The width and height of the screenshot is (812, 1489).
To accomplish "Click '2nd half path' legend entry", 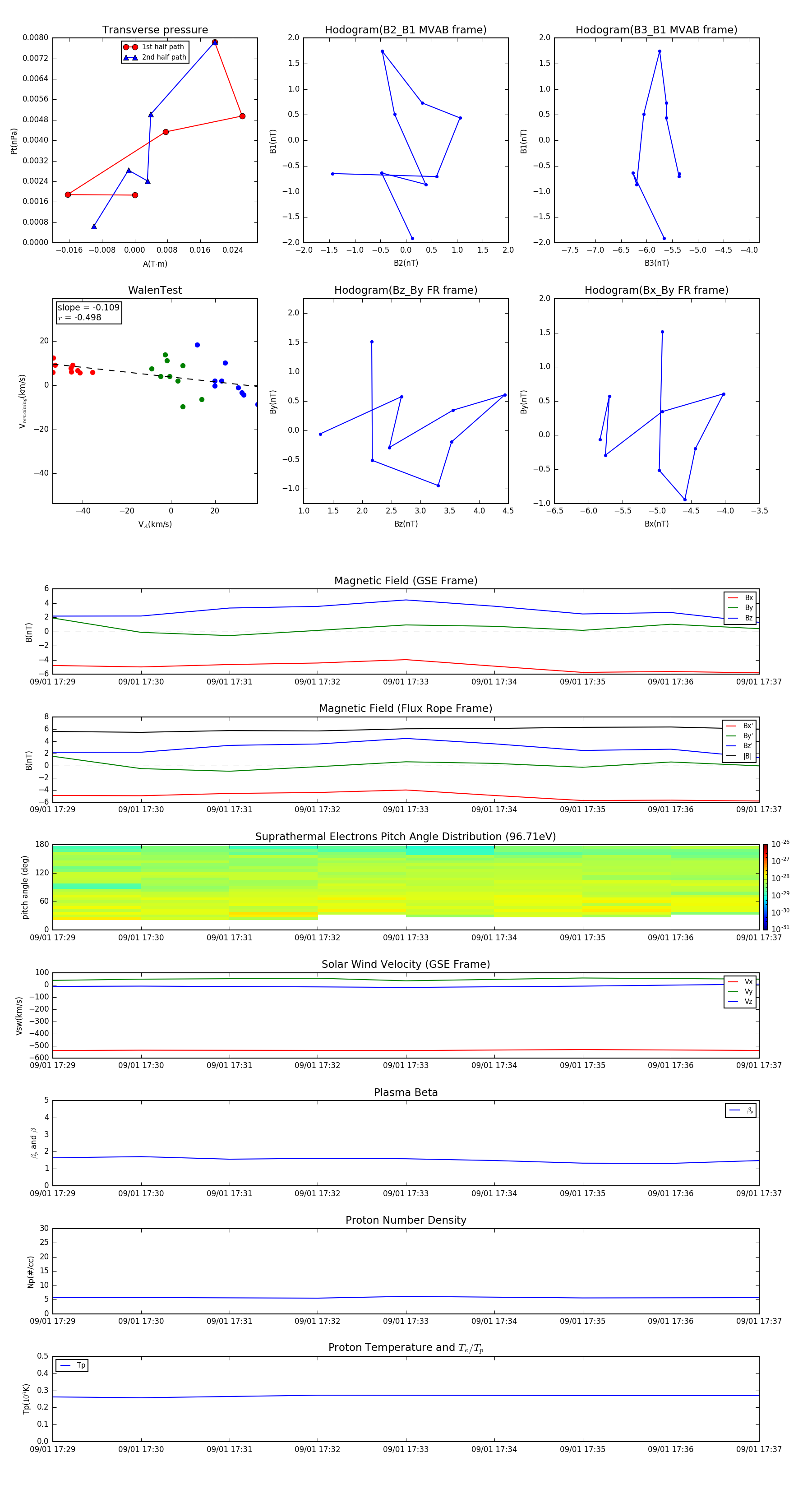I will 155,57.
